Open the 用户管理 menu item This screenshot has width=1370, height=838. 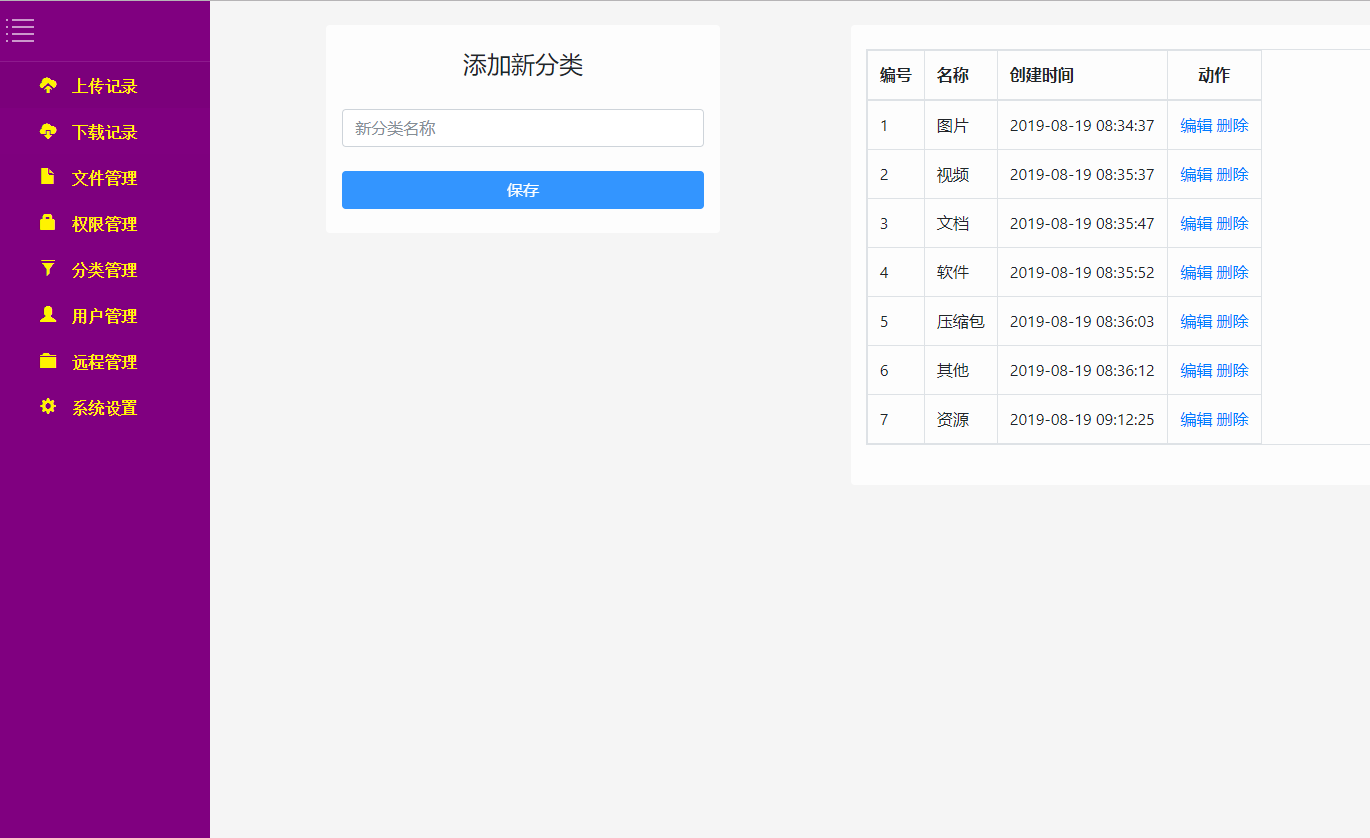click(104, 315)
